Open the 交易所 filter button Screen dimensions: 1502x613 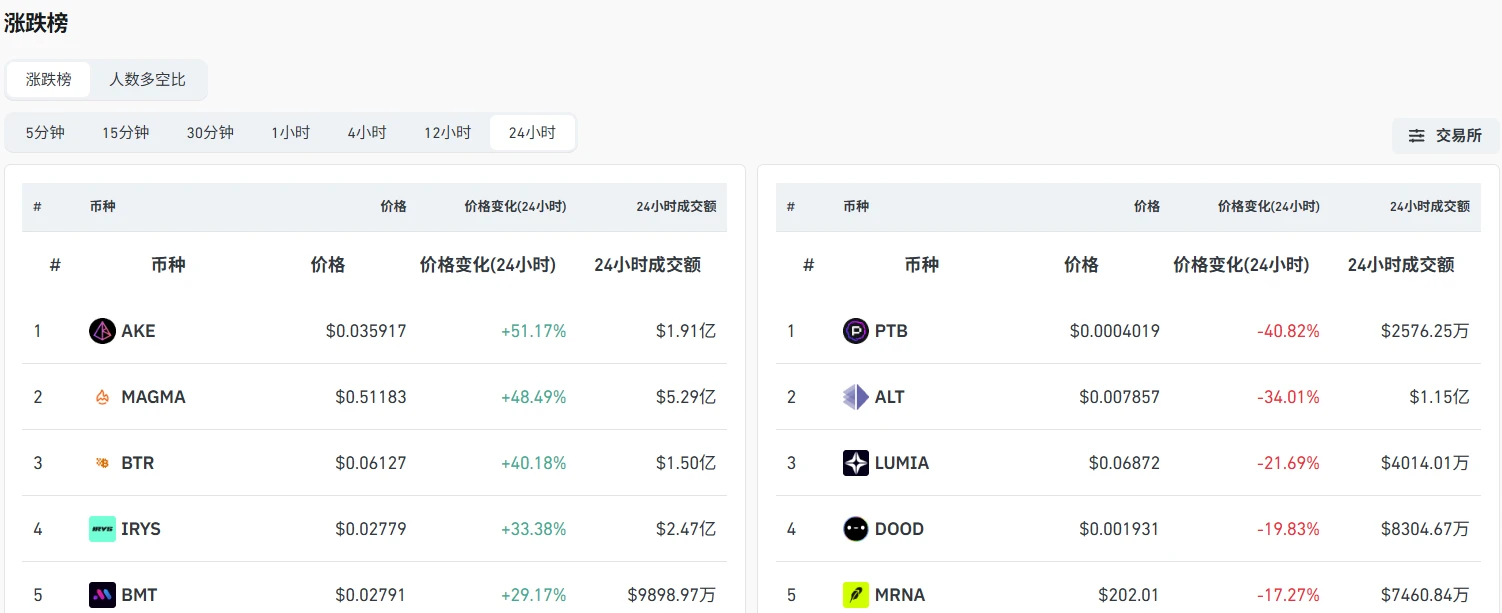point(1445,136)
